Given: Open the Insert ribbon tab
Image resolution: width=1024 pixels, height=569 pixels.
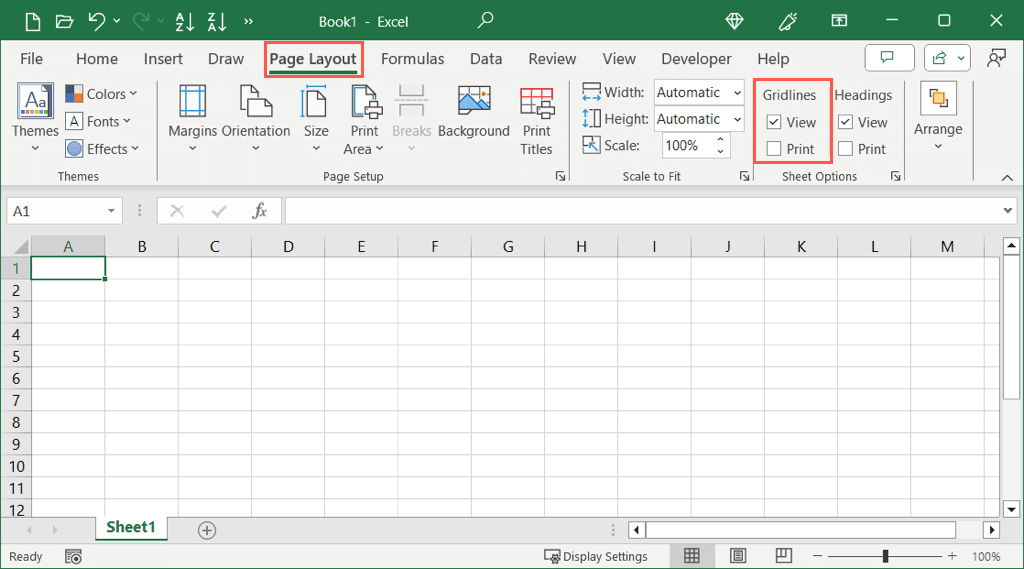Looking at the screenshot, I should click(x=163, y=59).
